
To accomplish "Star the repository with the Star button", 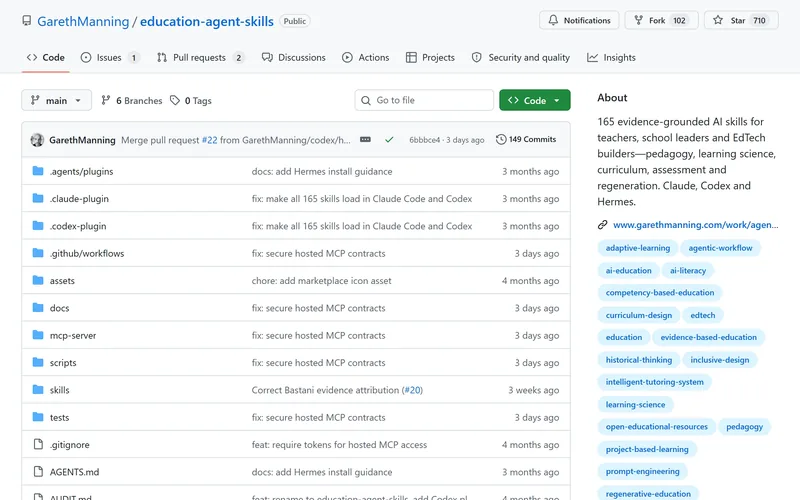I will [741, 20].
